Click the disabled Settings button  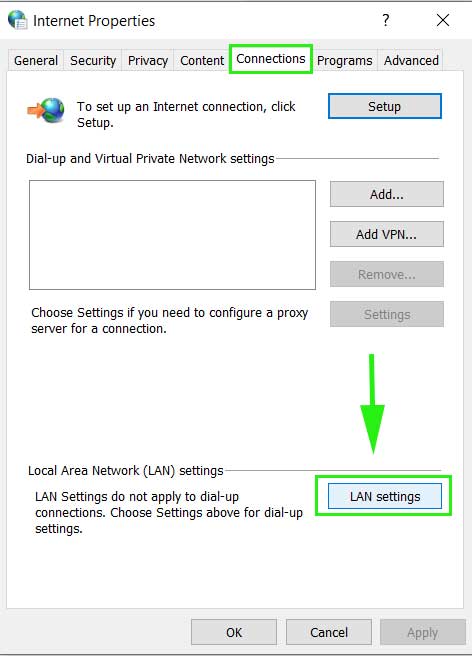[x=387, y=314]
